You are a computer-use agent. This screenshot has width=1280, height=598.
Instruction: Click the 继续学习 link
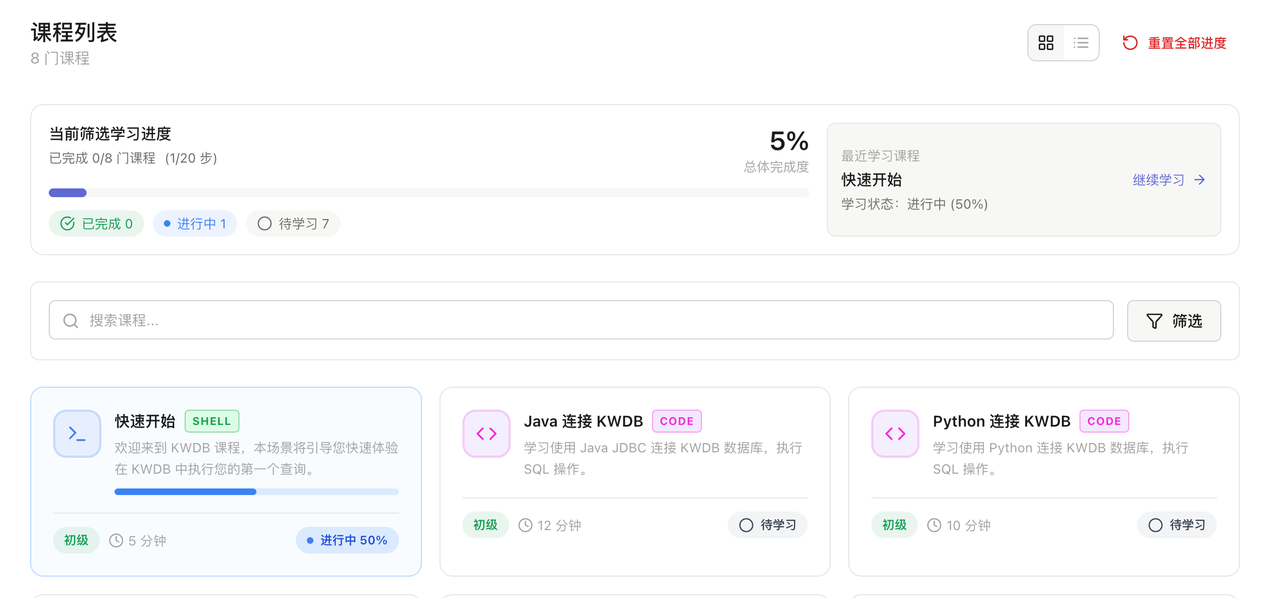[x=1158, y=180]
